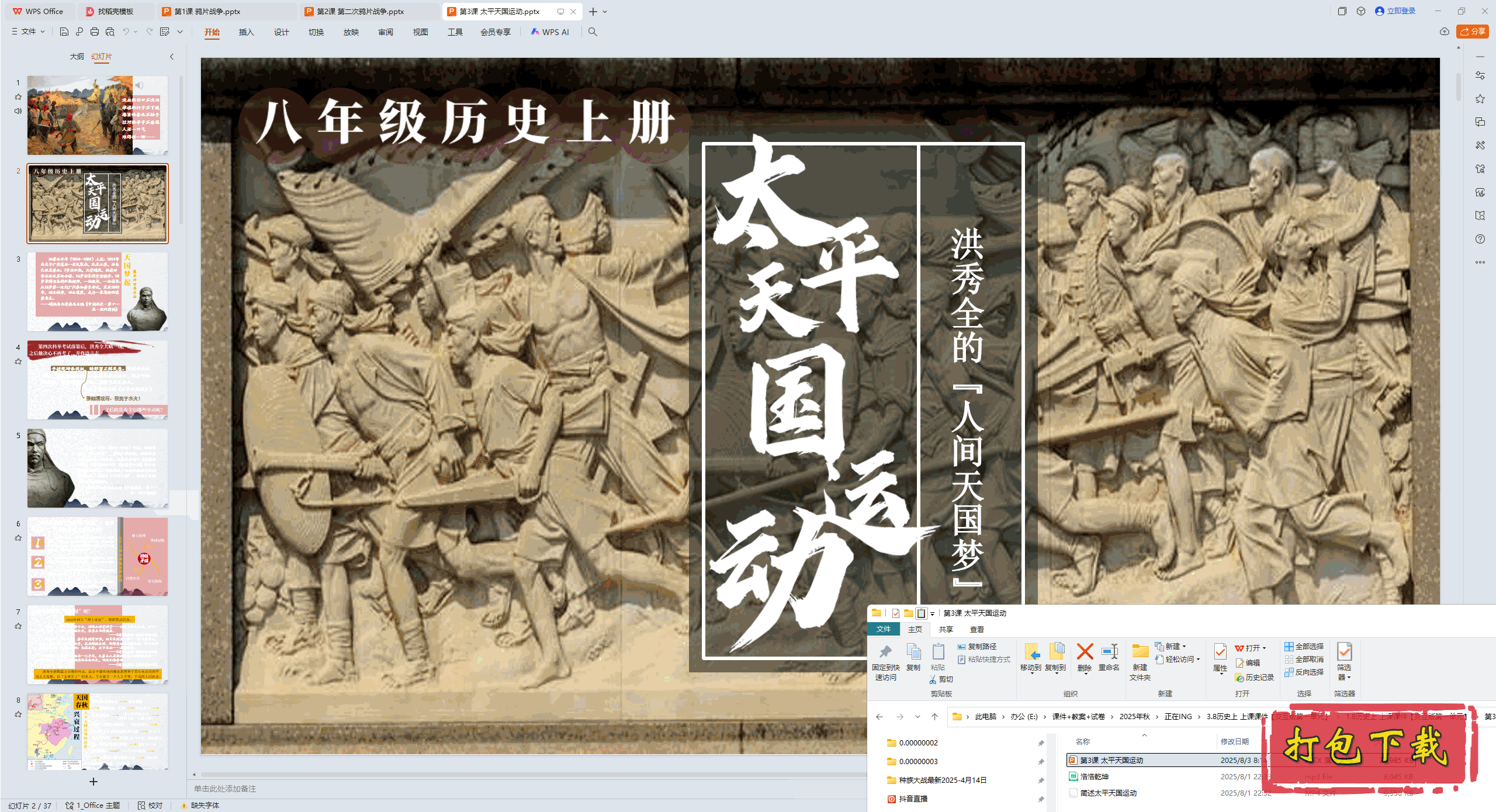Screen dimensions: 1496x812
Task: Open Print Preview from the quick toolbar
Action: [x=110, y=32]
